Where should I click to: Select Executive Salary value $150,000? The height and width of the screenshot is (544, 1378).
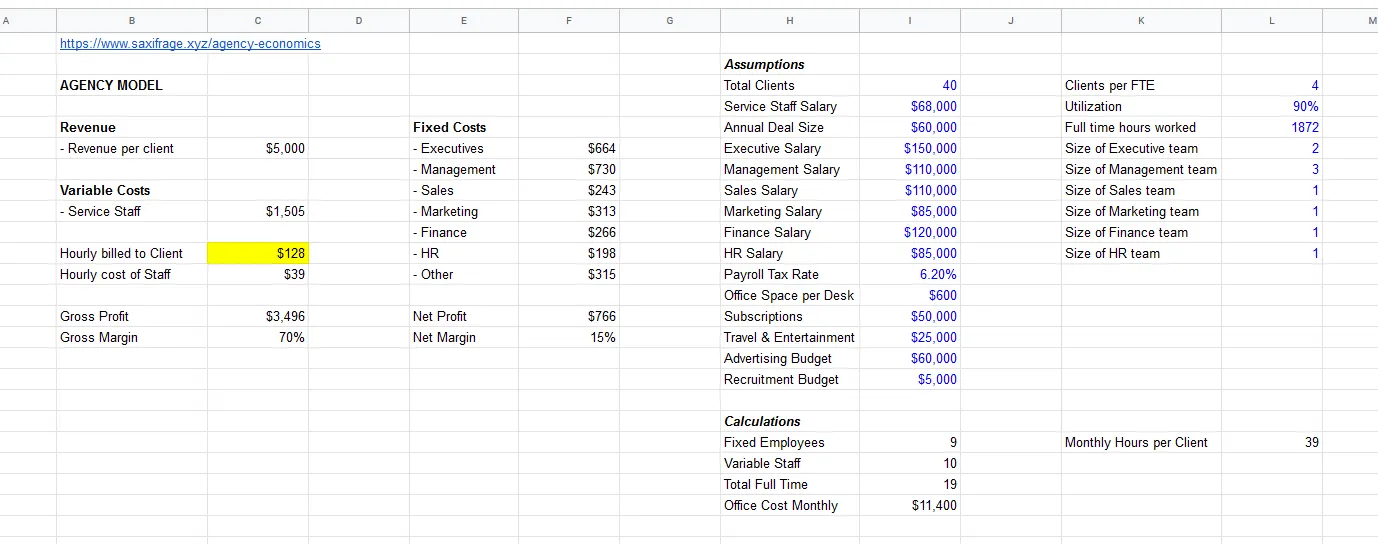pyautogui.click(x=910, y=149)
